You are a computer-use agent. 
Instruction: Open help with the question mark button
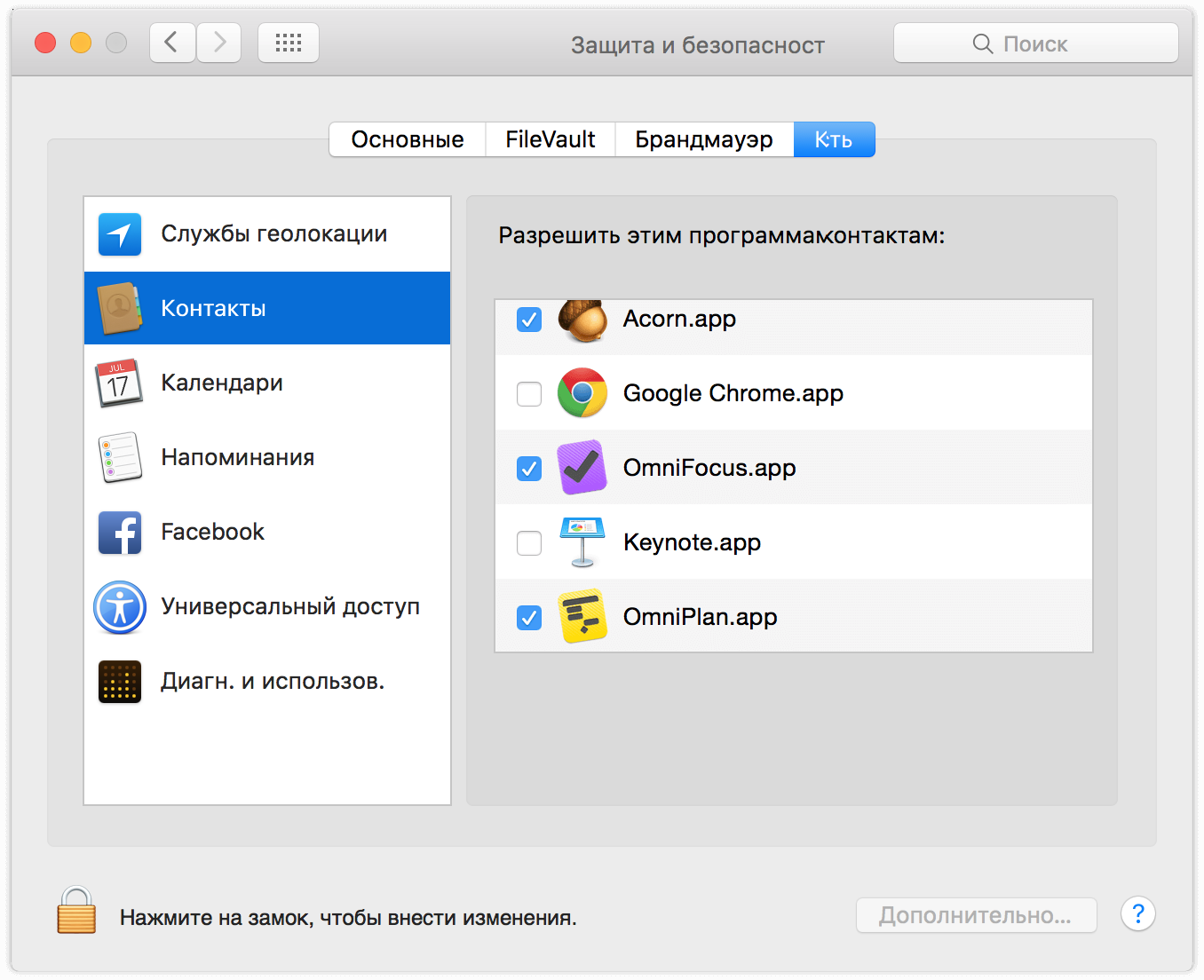(1138, 913)
